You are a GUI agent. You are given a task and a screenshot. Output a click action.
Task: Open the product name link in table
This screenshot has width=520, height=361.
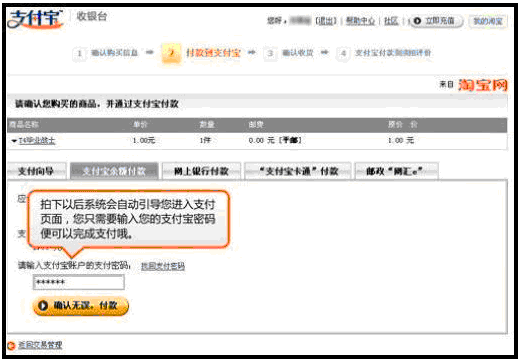[37, 141]
